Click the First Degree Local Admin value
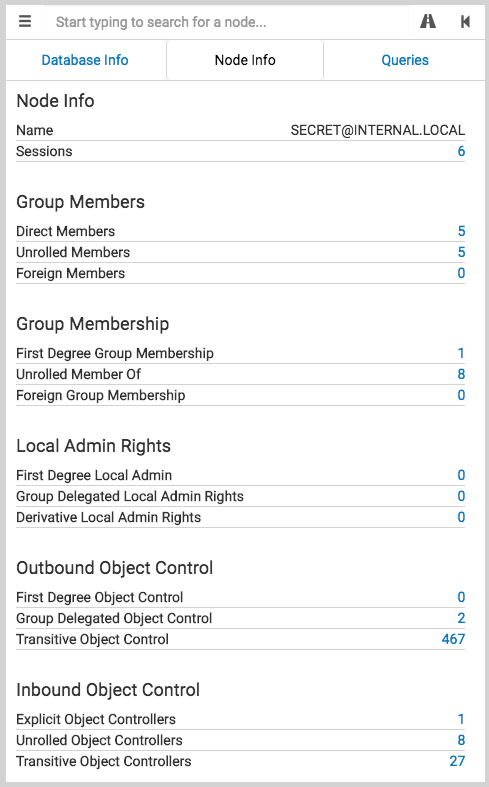The width and height of the screenshot is (489, 787). click(461, 475)
